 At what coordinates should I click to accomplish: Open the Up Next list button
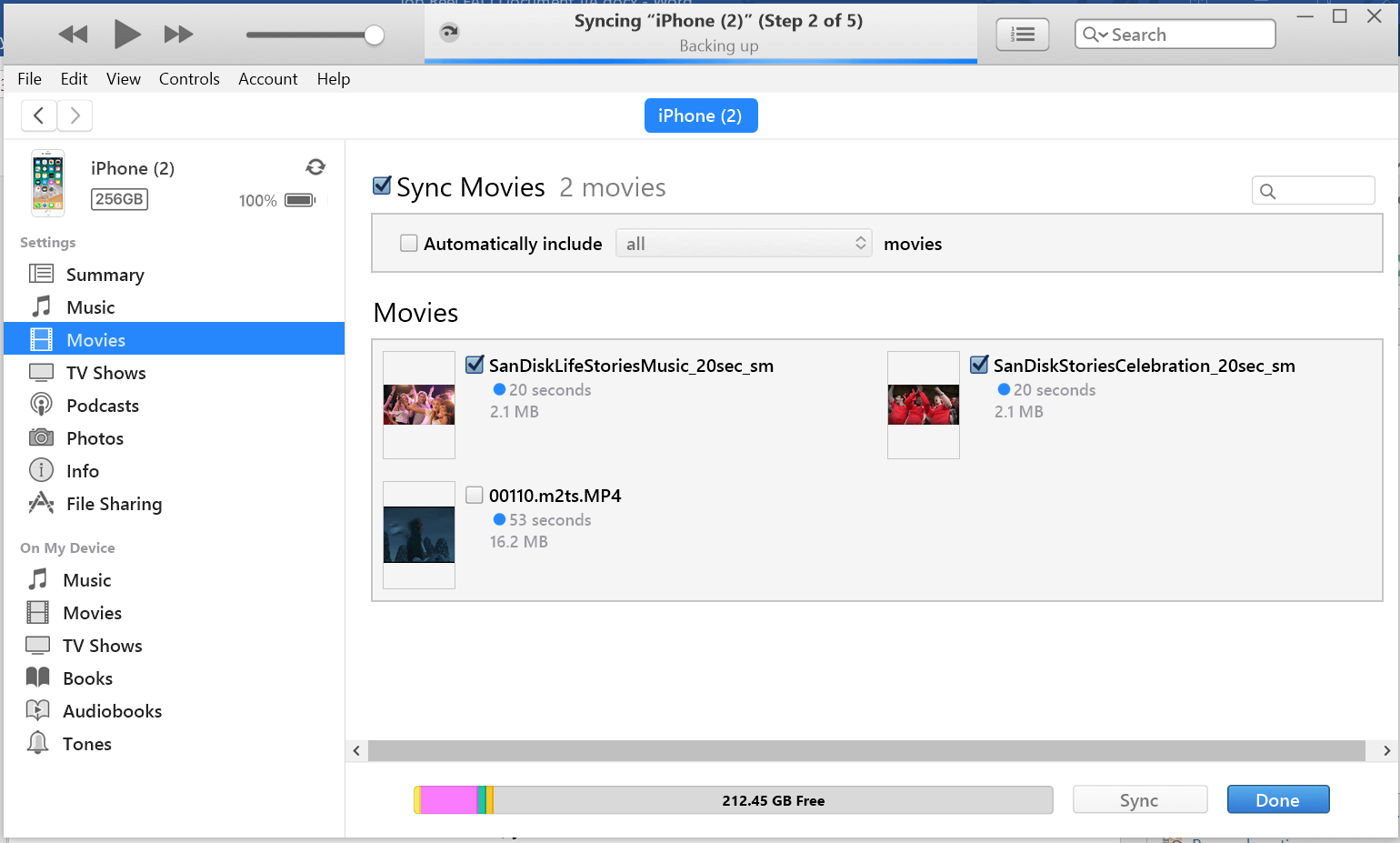(1023, 35)
